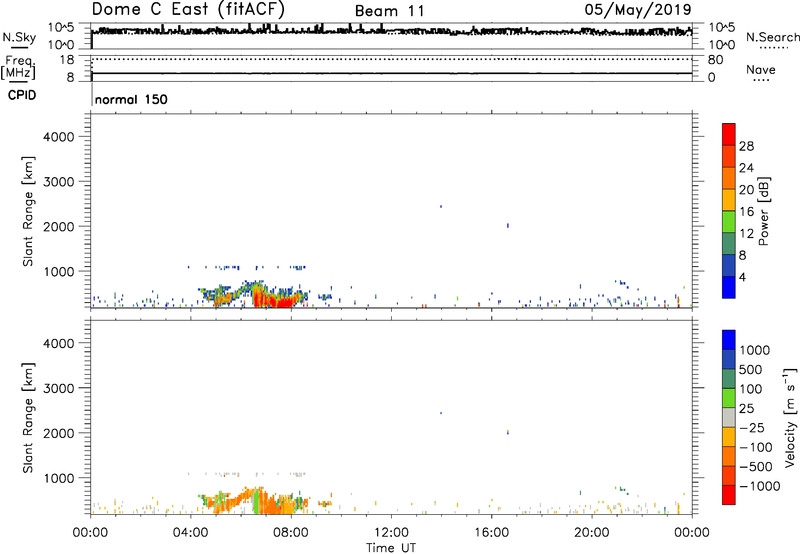Click the isolated echo near 2400 km in power panel
Viewport: 800px width, 554px height.
click(441, 207)
